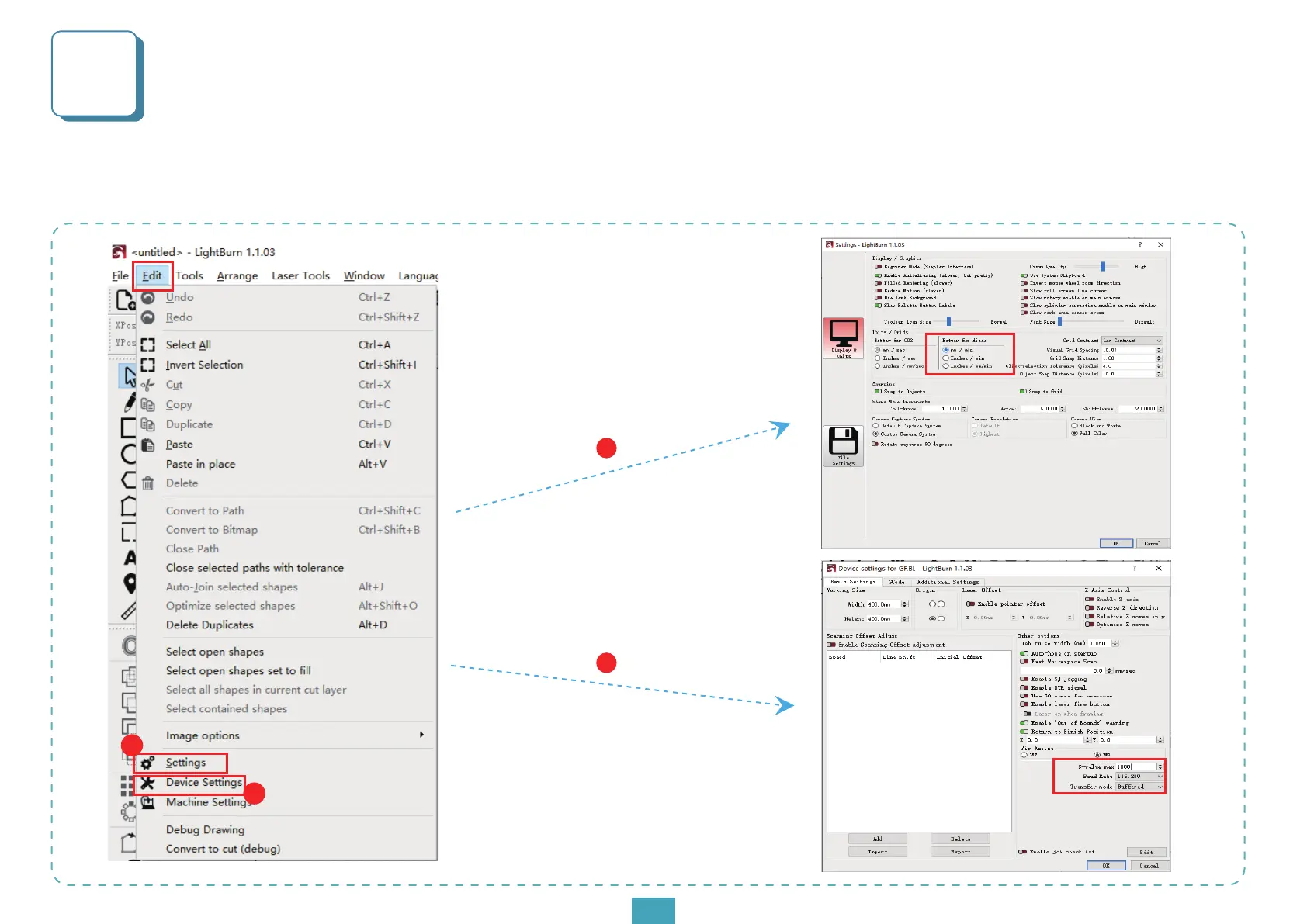This screenshot has width=1307, height=924.
Task: Click the Duplicate icon in Edit menu
Action: (147, 424)
